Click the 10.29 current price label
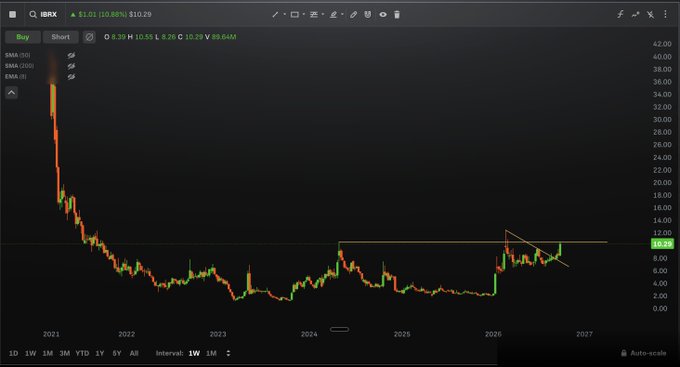This screenshot has height=367, width=680. pyautogui.click(x=662, y=244)
